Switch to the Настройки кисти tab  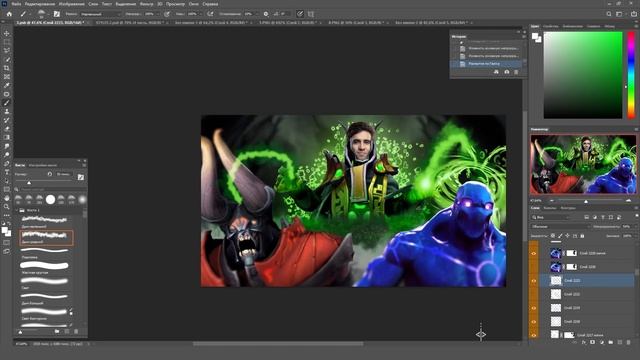[43, 165]
